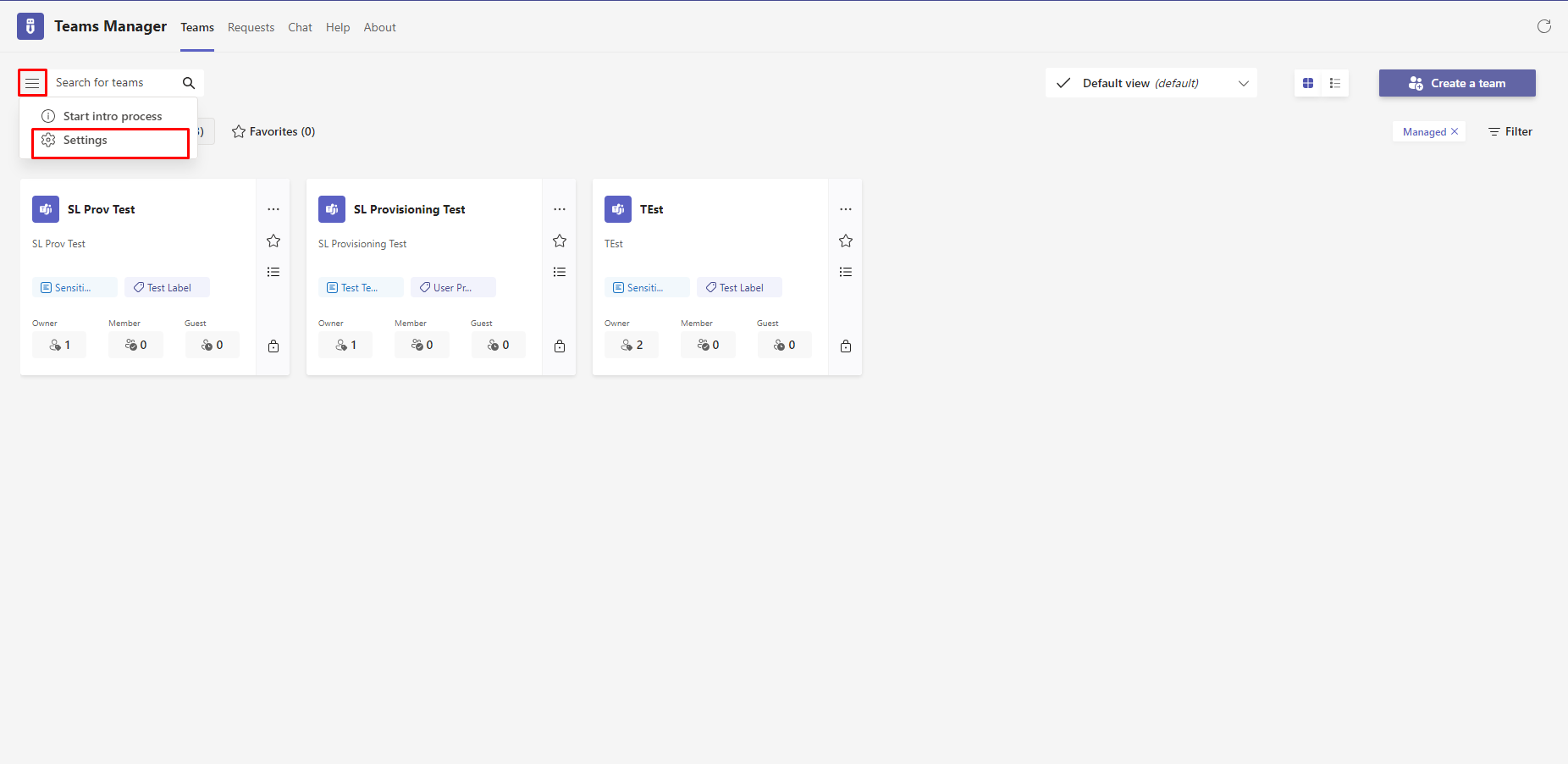The height and width of the screenshot is (764, 1568).
Task: Open the SL Provisioning Test team title
Action: pyautogui.click(x=410, y=209)
